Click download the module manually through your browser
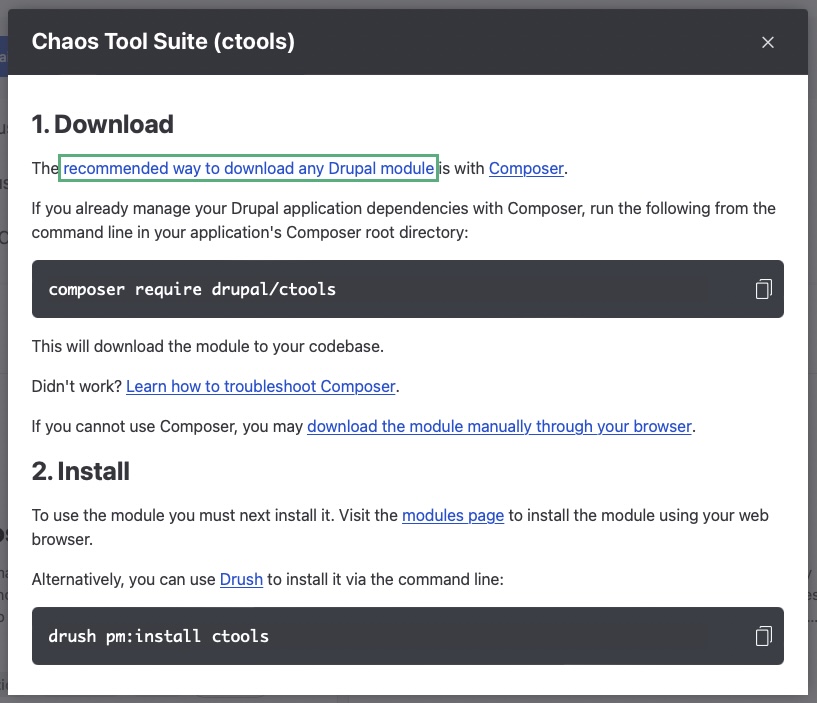Viewport: 817px width, 703px height. click(x=500, y=427)
